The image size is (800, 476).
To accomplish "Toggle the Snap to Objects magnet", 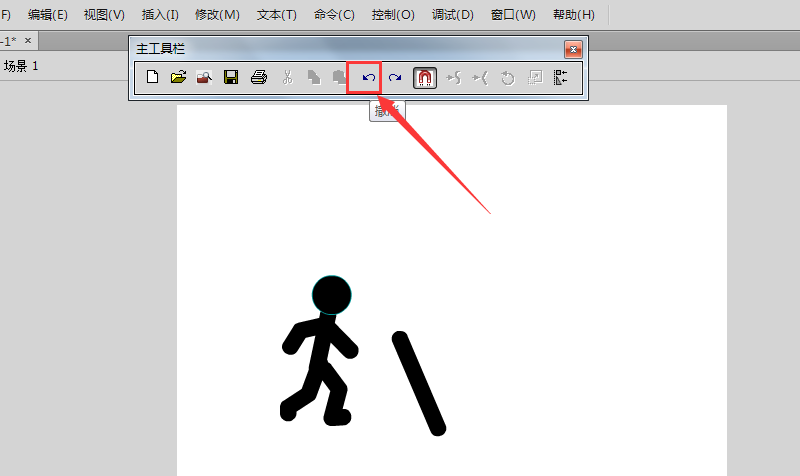I will pos(425,78).
